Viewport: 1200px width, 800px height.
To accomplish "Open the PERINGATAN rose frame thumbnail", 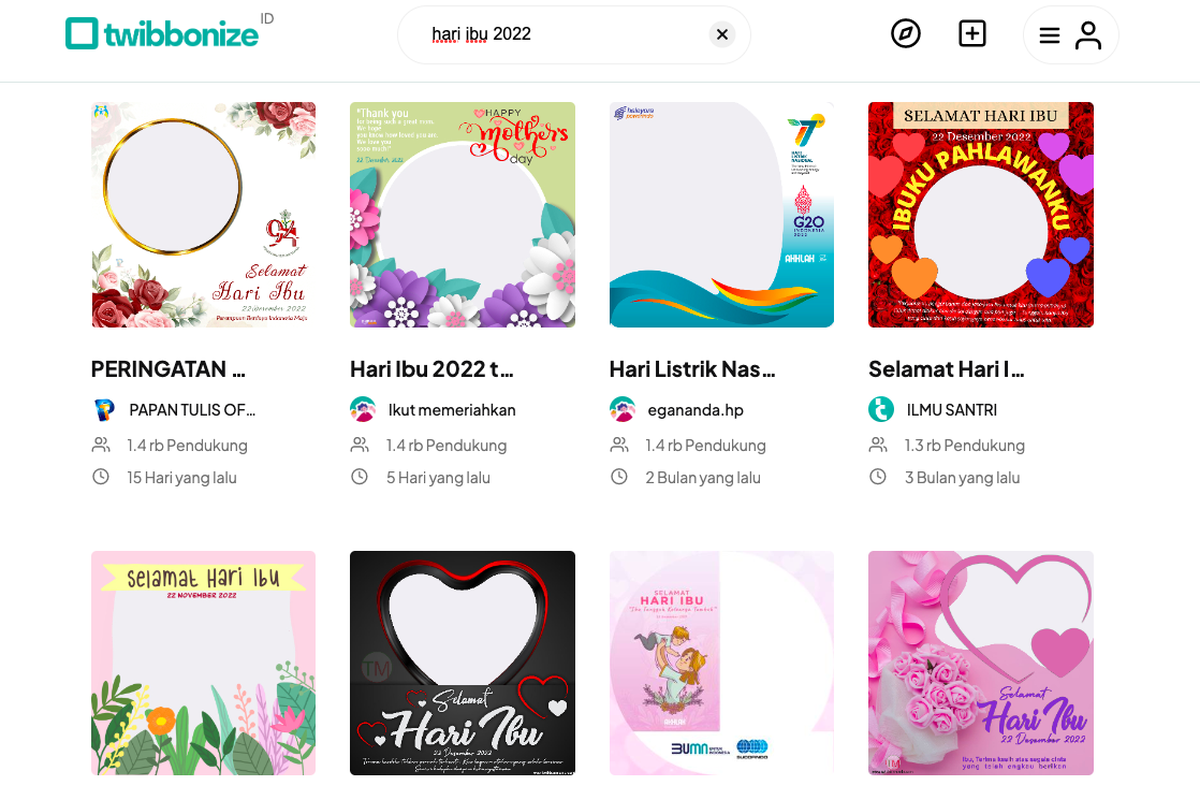I will click(x=203, y=214).
